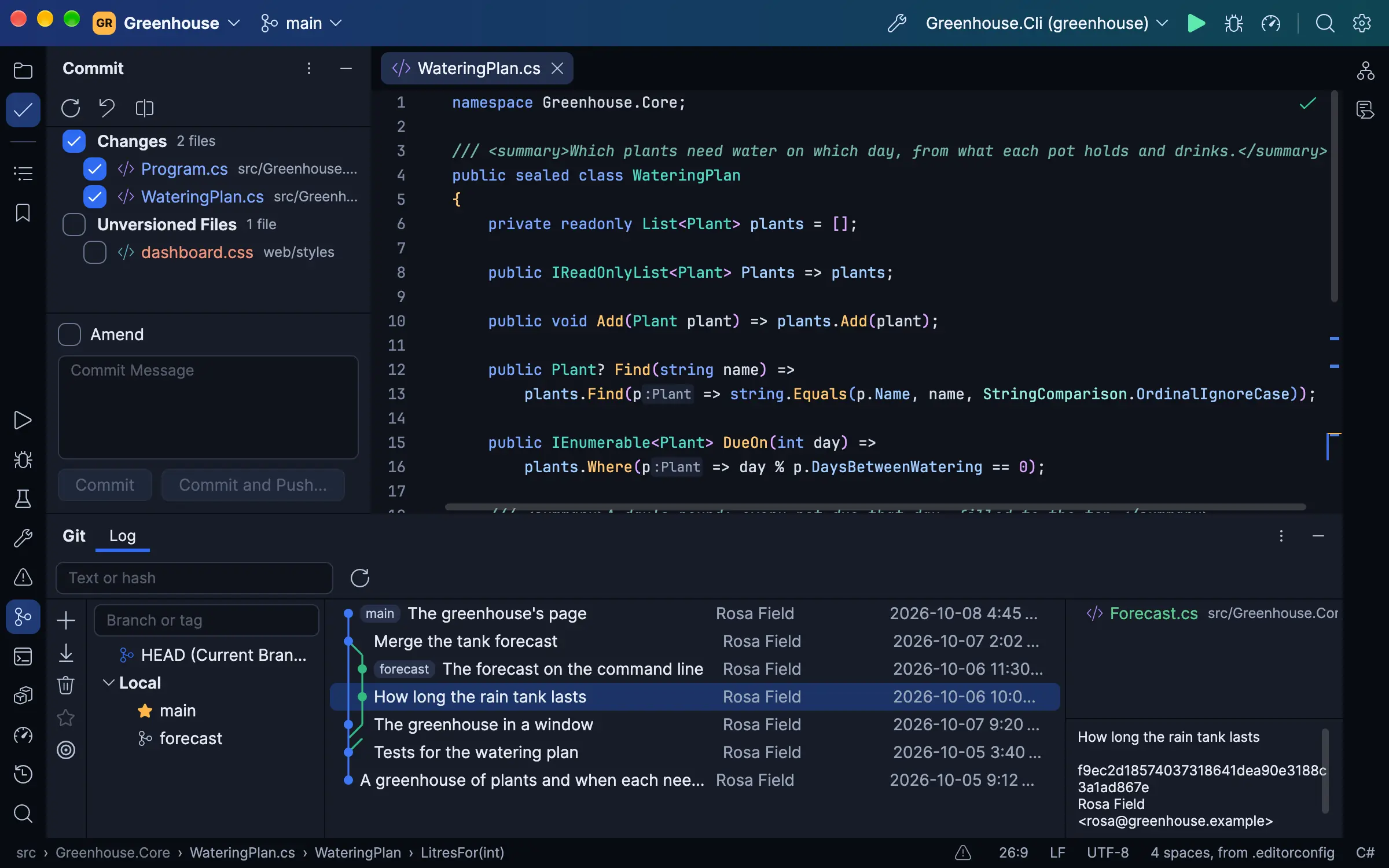Image resolution: width=1389 pixels, height=868 pixels.
Task: Open the Terminal tool window
Action: (x=23, y=656)
